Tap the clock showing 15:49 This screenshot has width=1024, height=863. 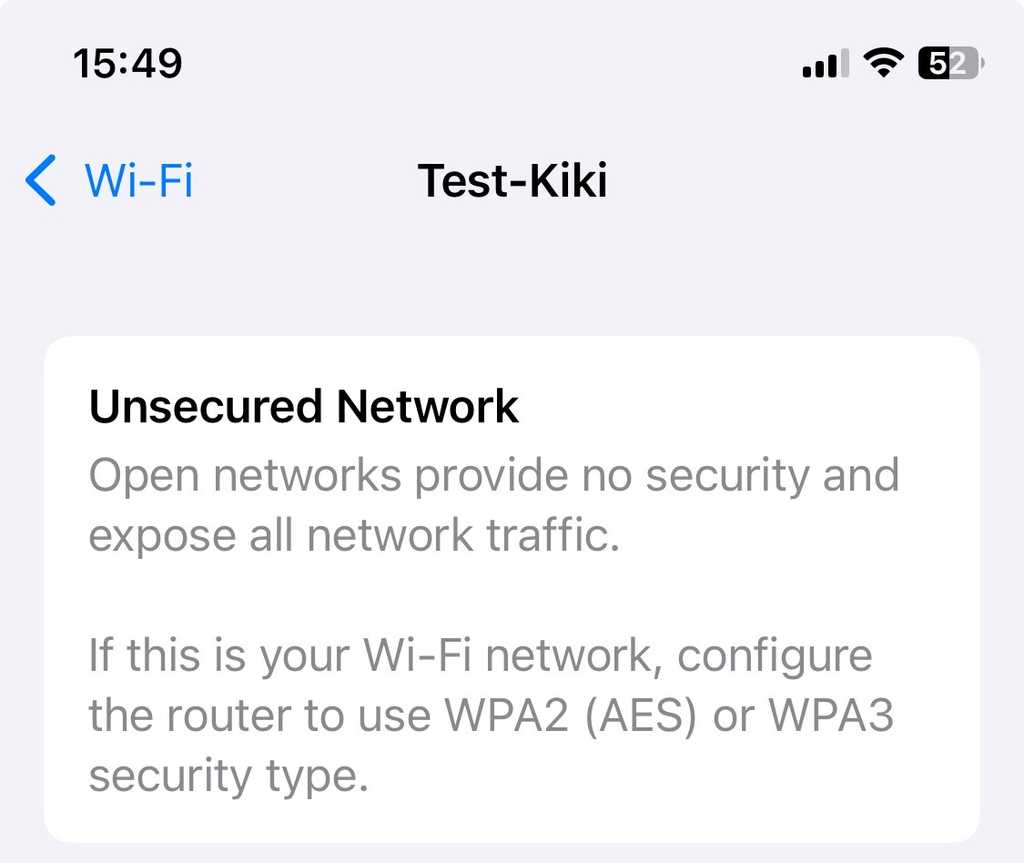(128, 62)
